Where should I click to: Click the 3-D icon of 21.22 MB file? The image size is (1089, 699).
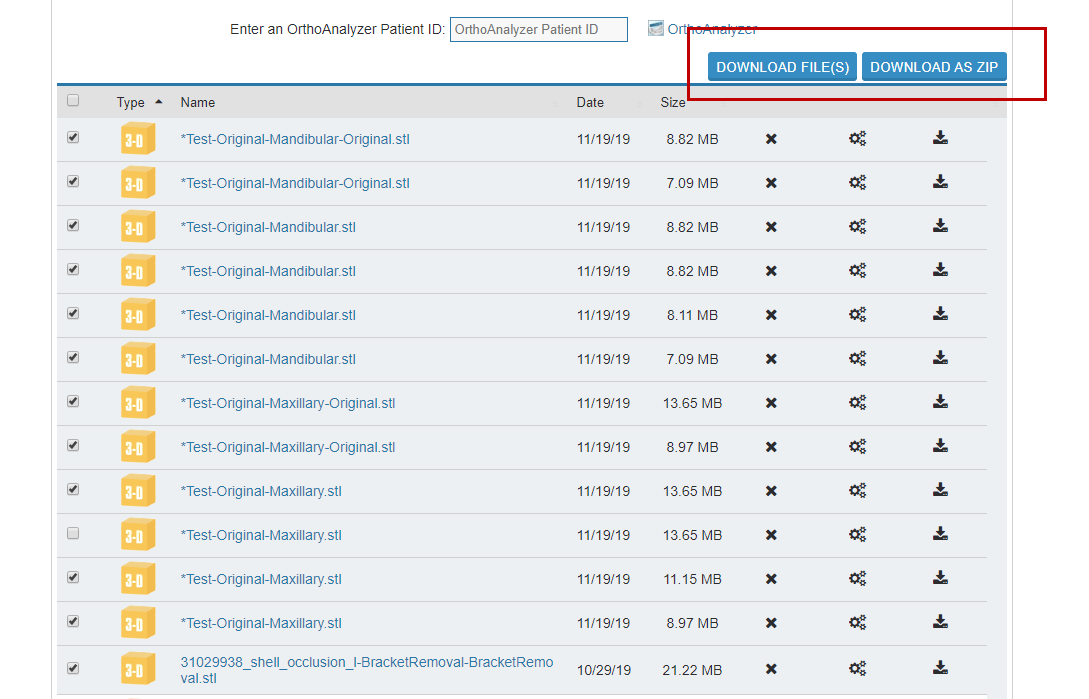pyautogui.click(x=138, y=669)
